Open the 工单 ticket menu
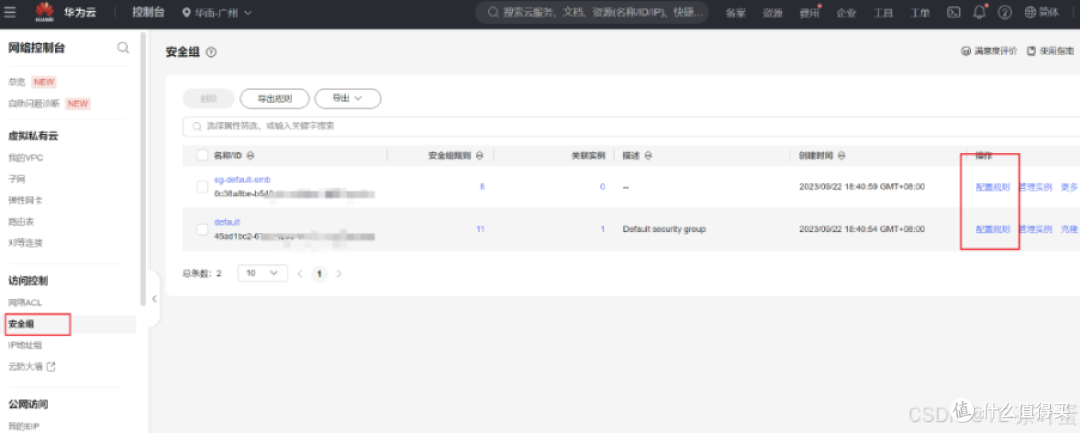1080x433 pixels. coord(920,12)
